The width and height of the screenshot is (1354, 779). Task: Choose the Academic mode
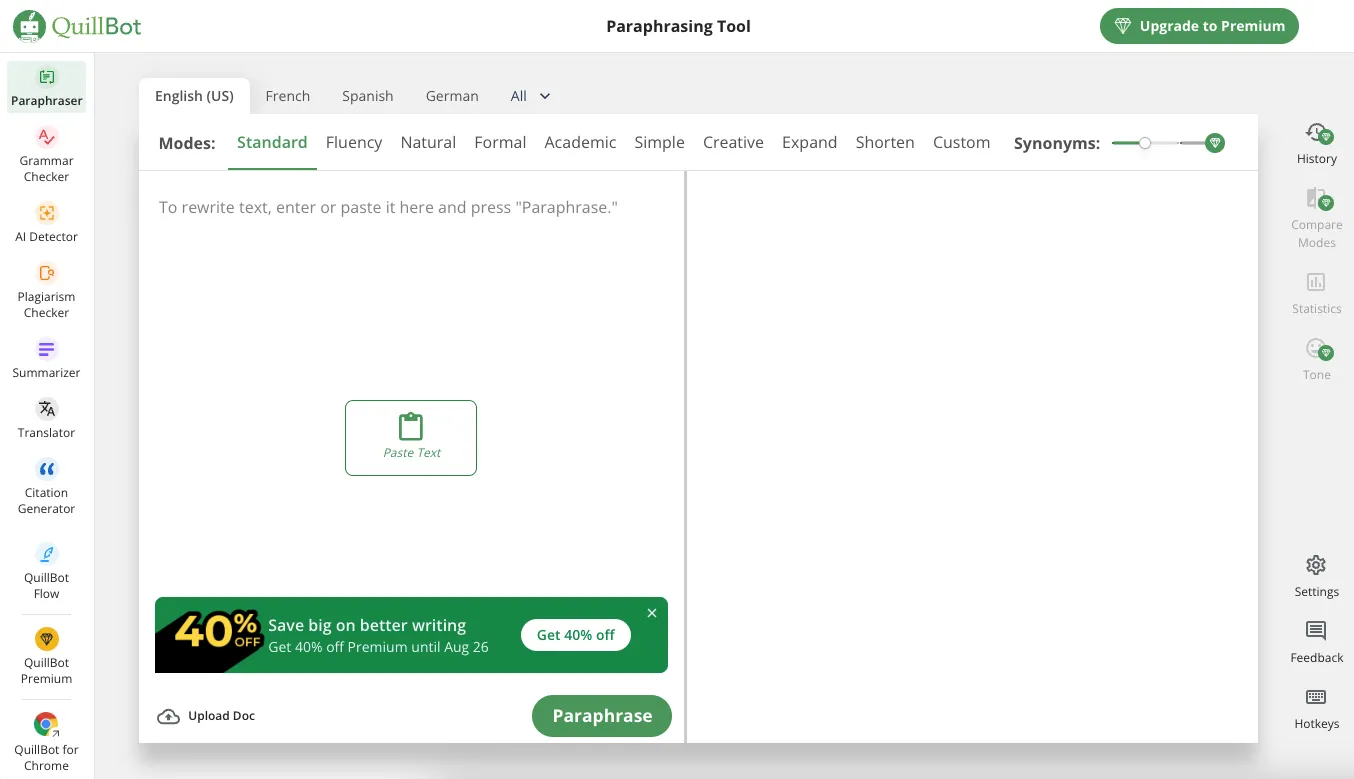click(x=580, y=142)
